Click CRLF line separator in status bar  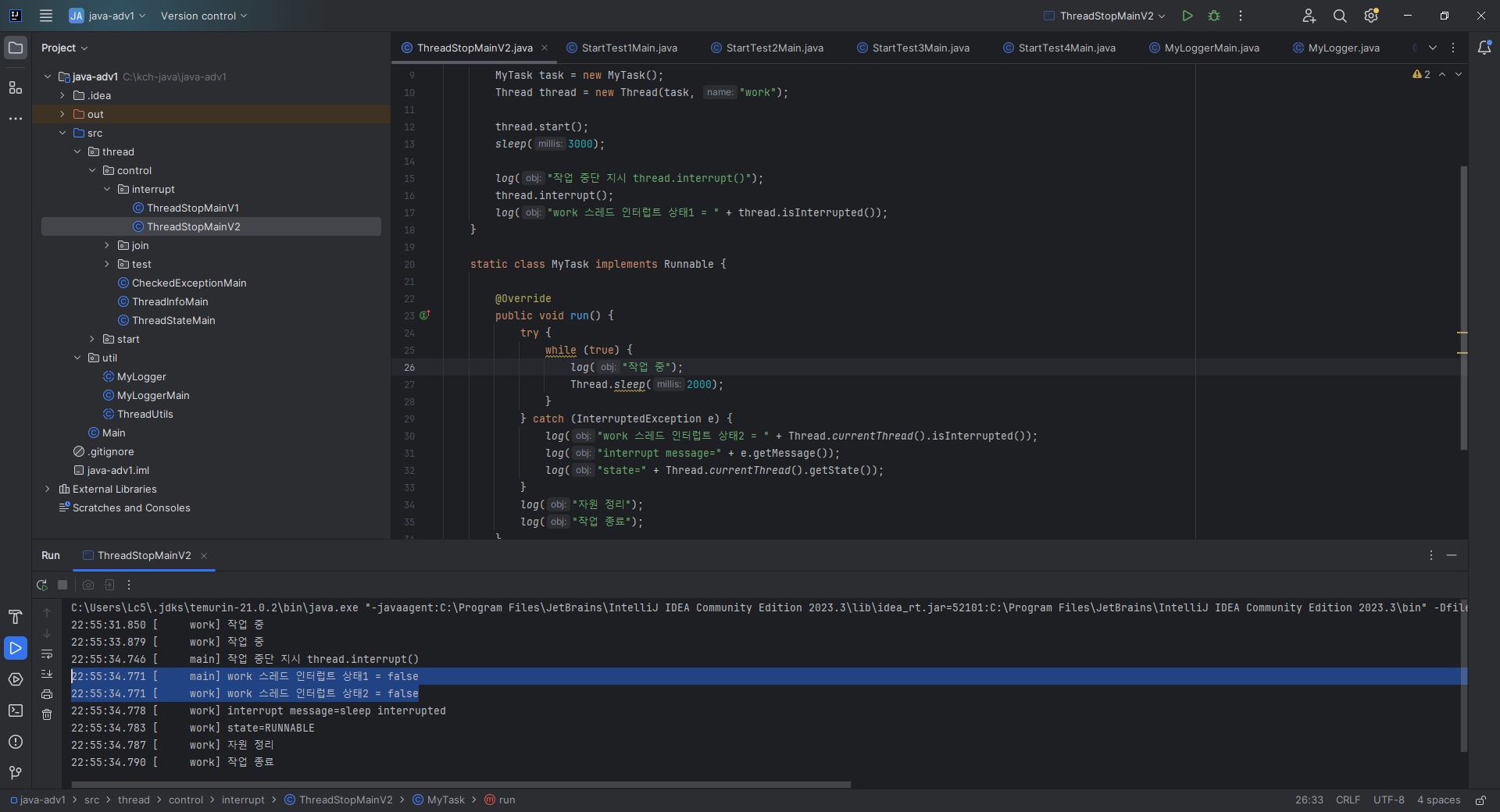(x=1348, y=800)
